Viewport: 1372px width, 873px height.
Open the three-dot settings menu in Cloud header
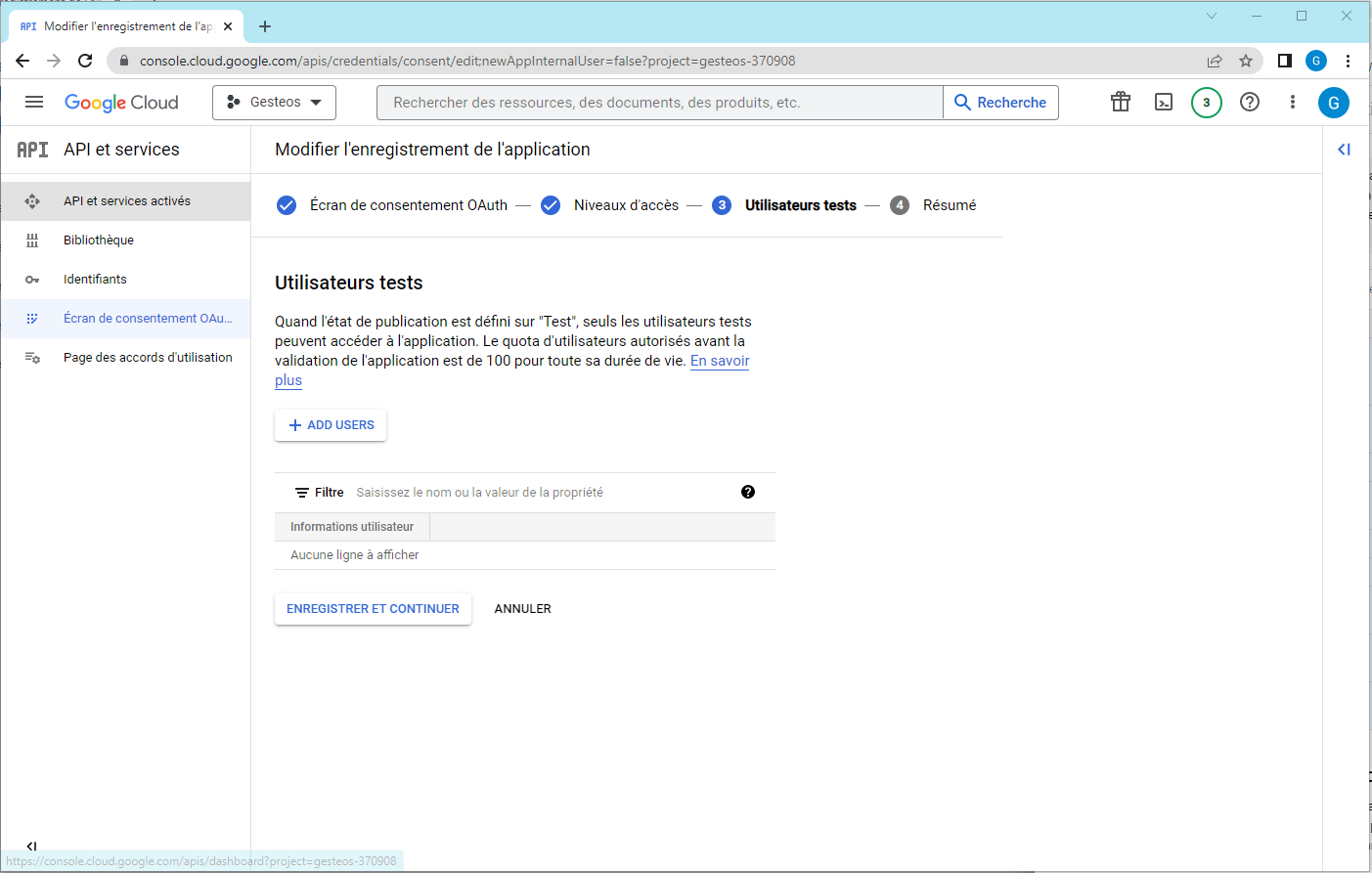(x=1293, y=103)
